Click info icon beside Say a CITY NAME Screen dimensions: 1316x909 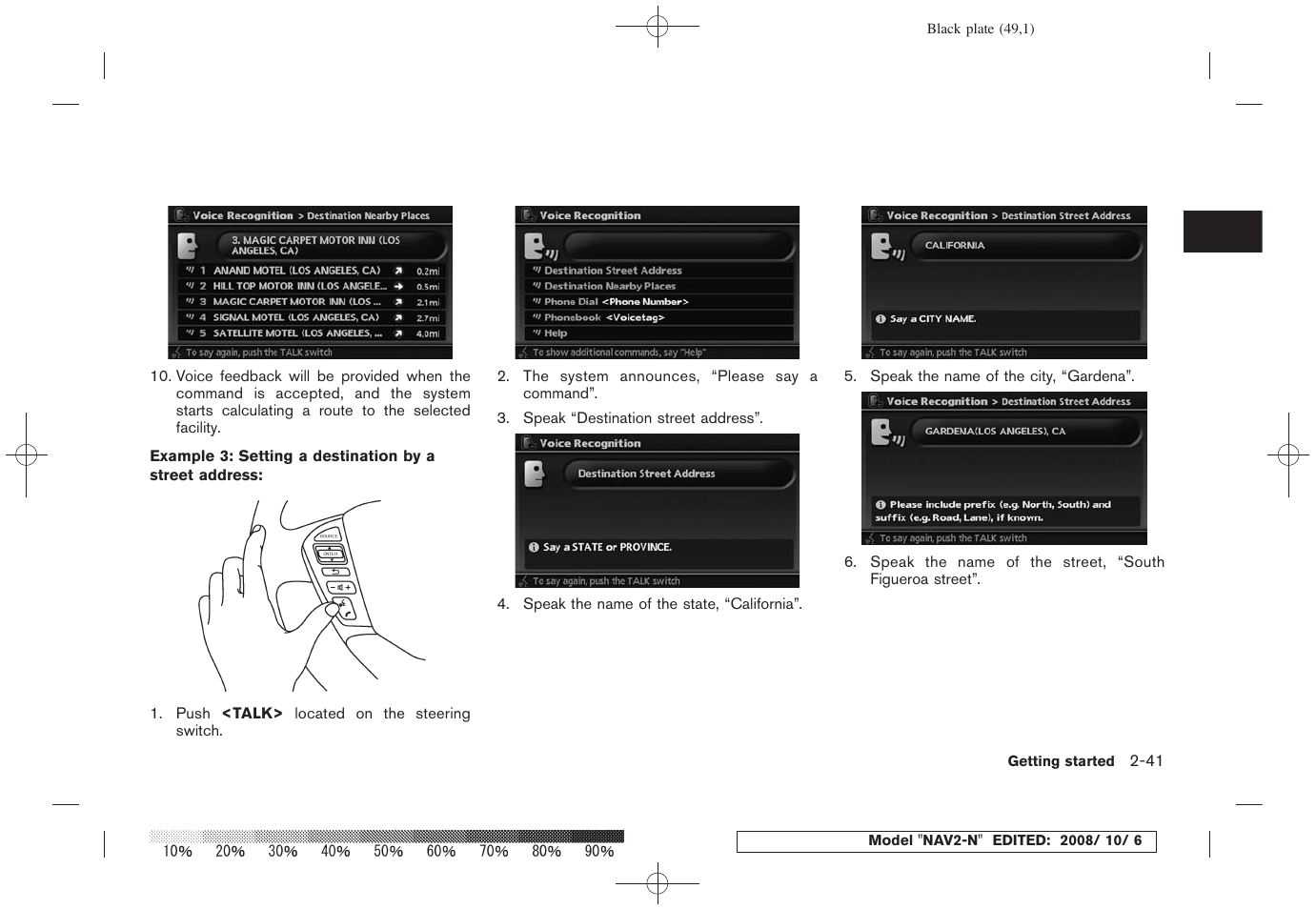[881, 319]
